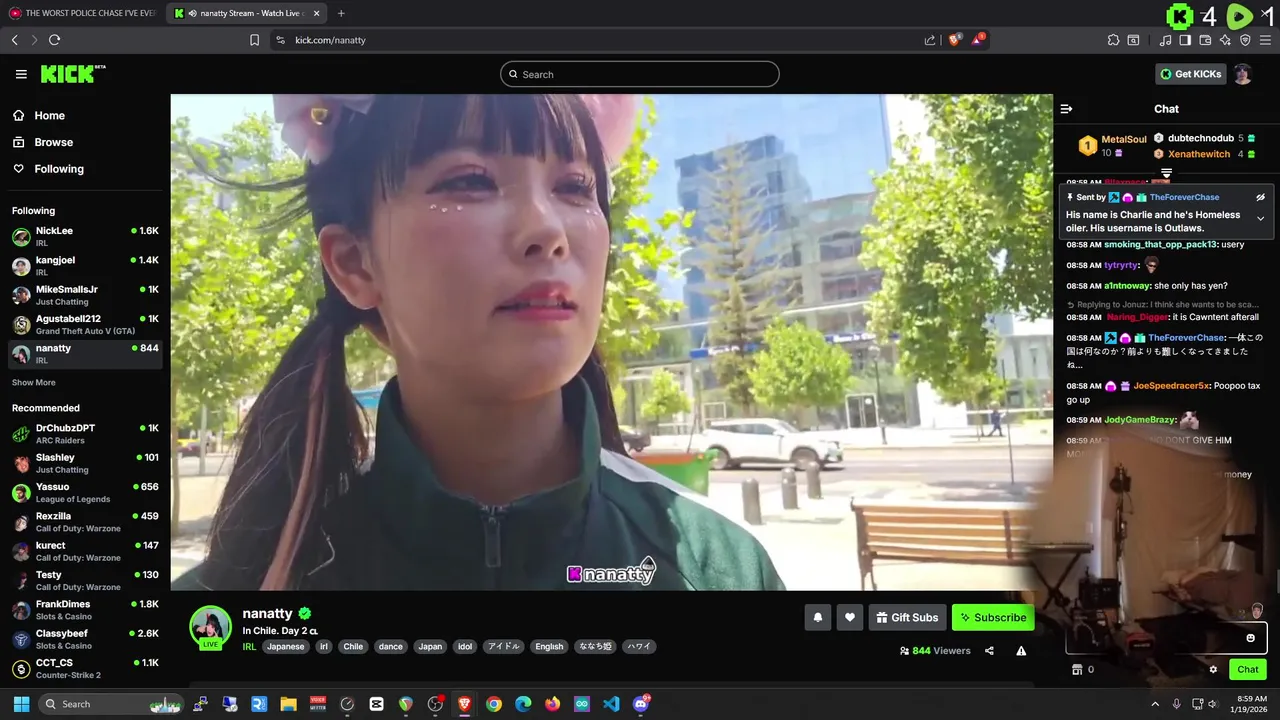
Task: Open CCT_CS recommended channel
Action: coord(85,669)
